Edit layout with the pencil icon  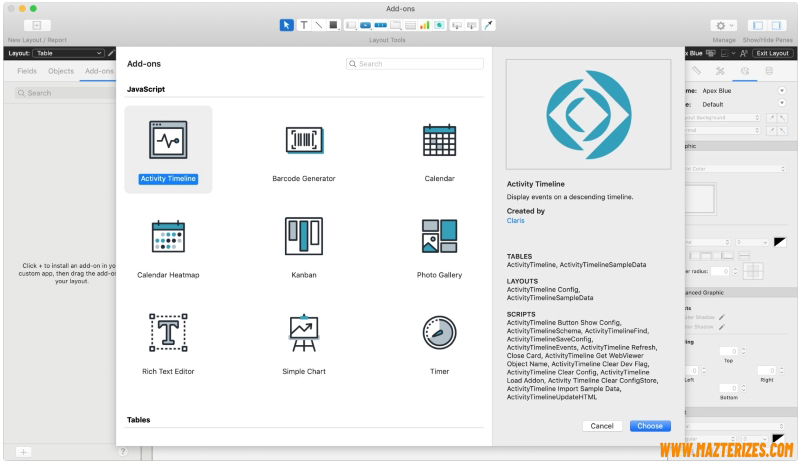[111, 53]
